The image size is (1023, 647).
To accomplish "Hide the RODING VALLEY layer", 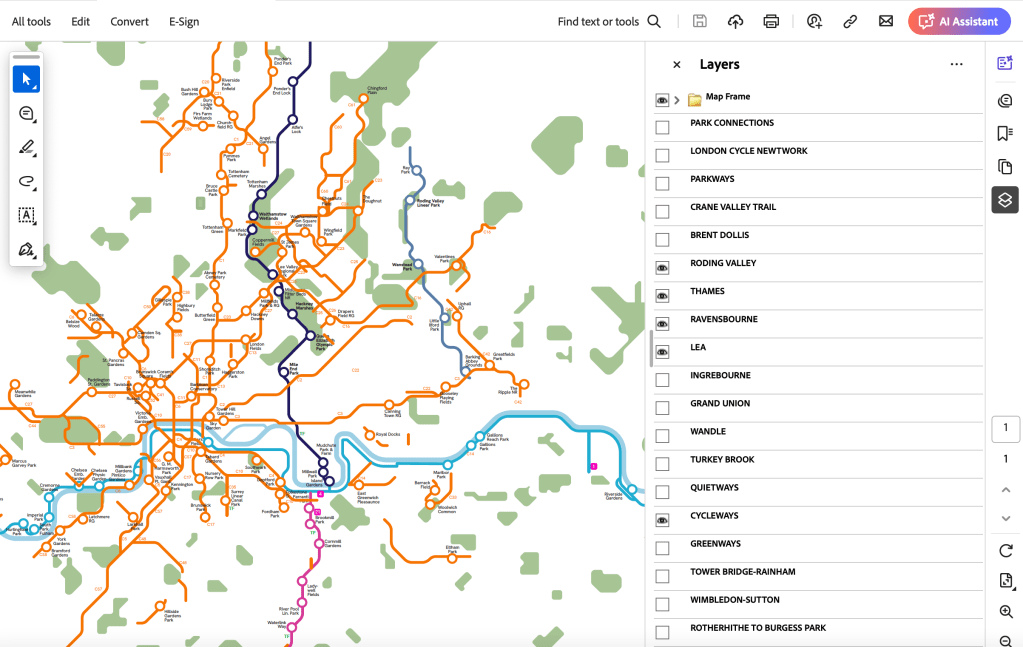I will (662, 268).
